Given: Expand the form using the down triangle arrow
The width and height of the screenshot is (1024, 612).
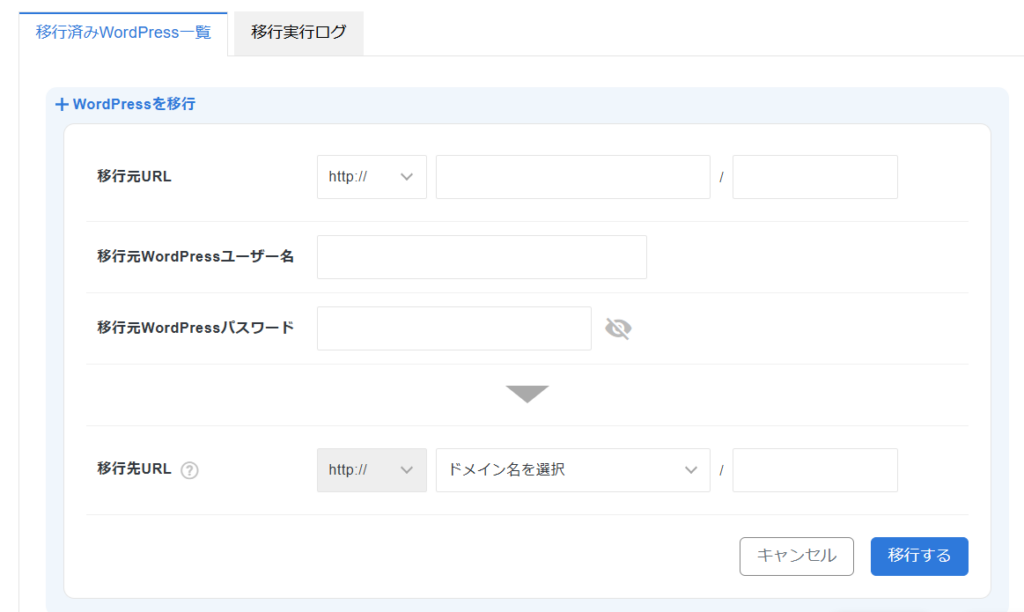Looking at the screenshot, I should [527, 392].
